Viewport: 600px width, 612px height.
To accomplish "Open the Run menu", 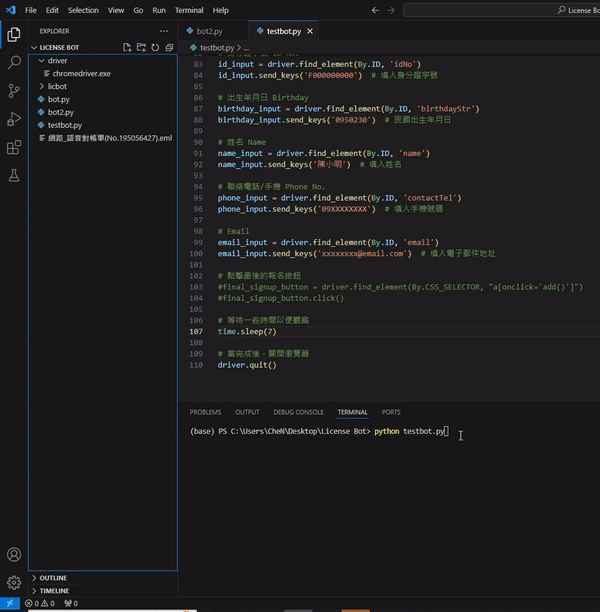I will (x=159, y=10).
